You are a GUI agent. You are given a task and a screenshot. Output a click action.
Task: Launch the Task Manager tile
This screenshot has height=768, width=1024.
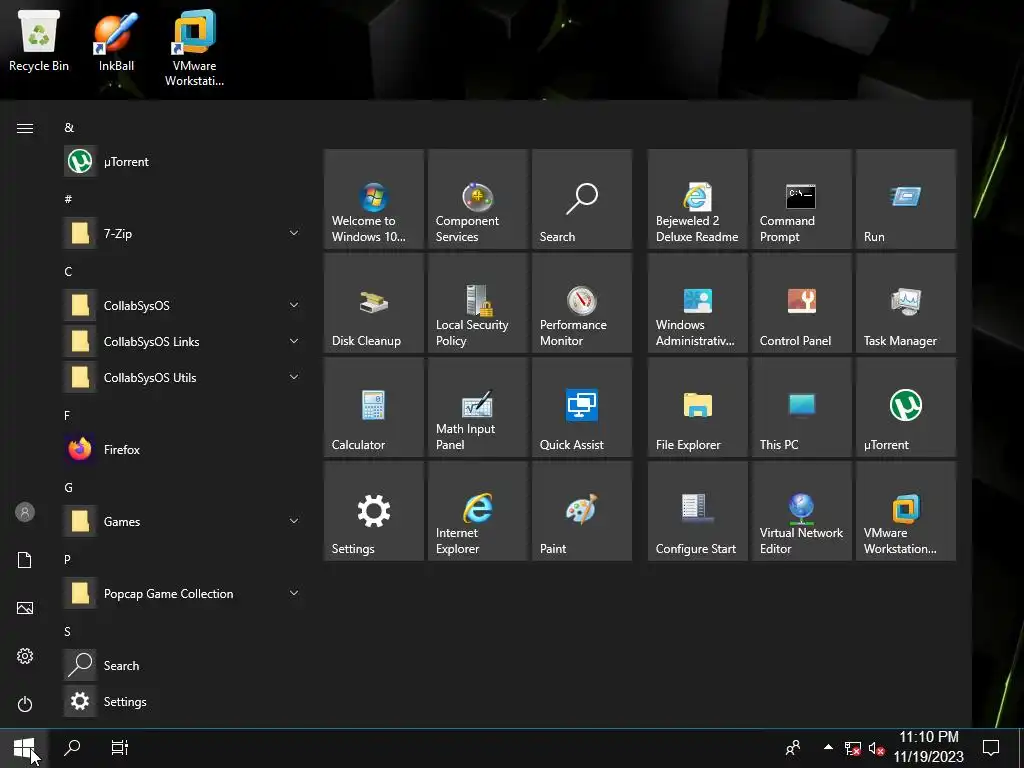click(906, 303)
